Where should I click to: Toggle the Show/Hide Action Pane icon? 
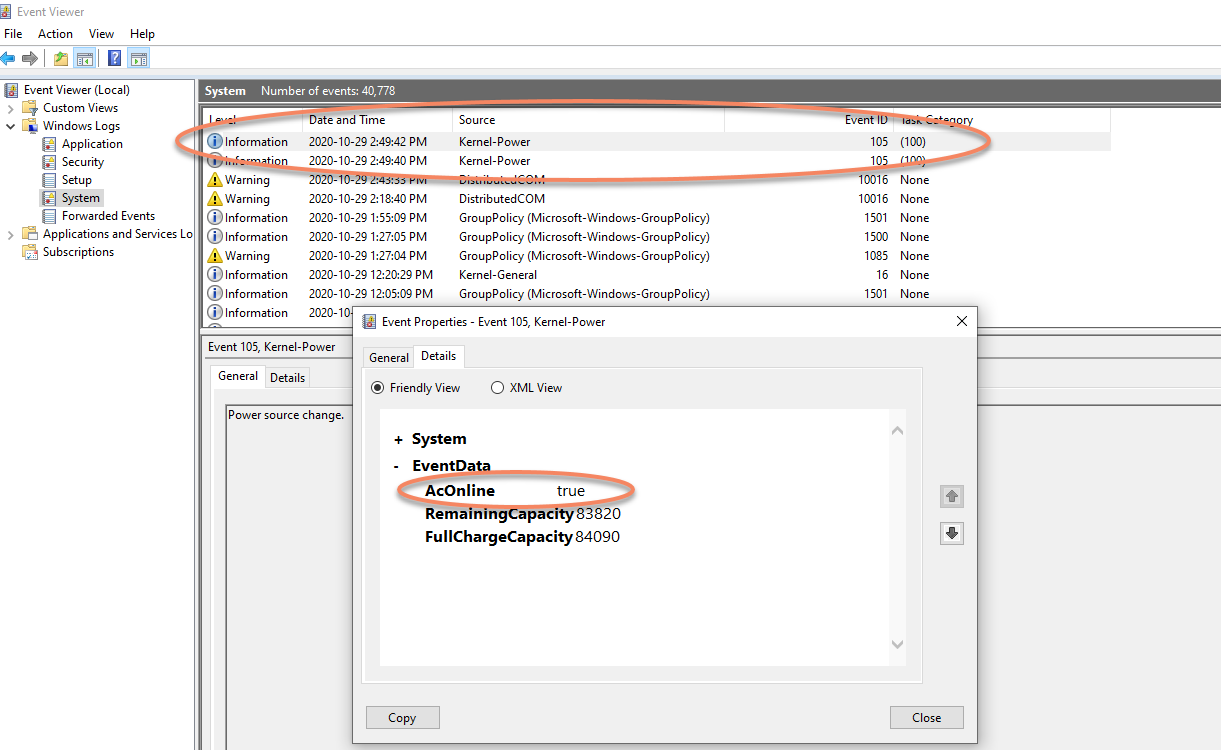pos(139,59)
